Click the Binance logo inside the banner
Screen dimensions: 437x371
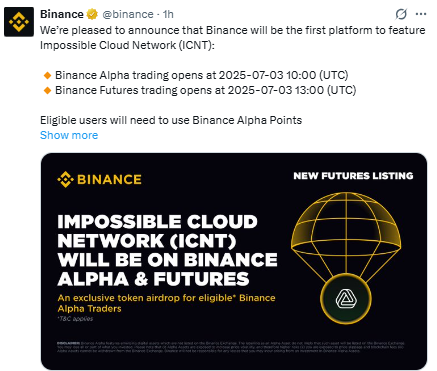click(99, 179)
